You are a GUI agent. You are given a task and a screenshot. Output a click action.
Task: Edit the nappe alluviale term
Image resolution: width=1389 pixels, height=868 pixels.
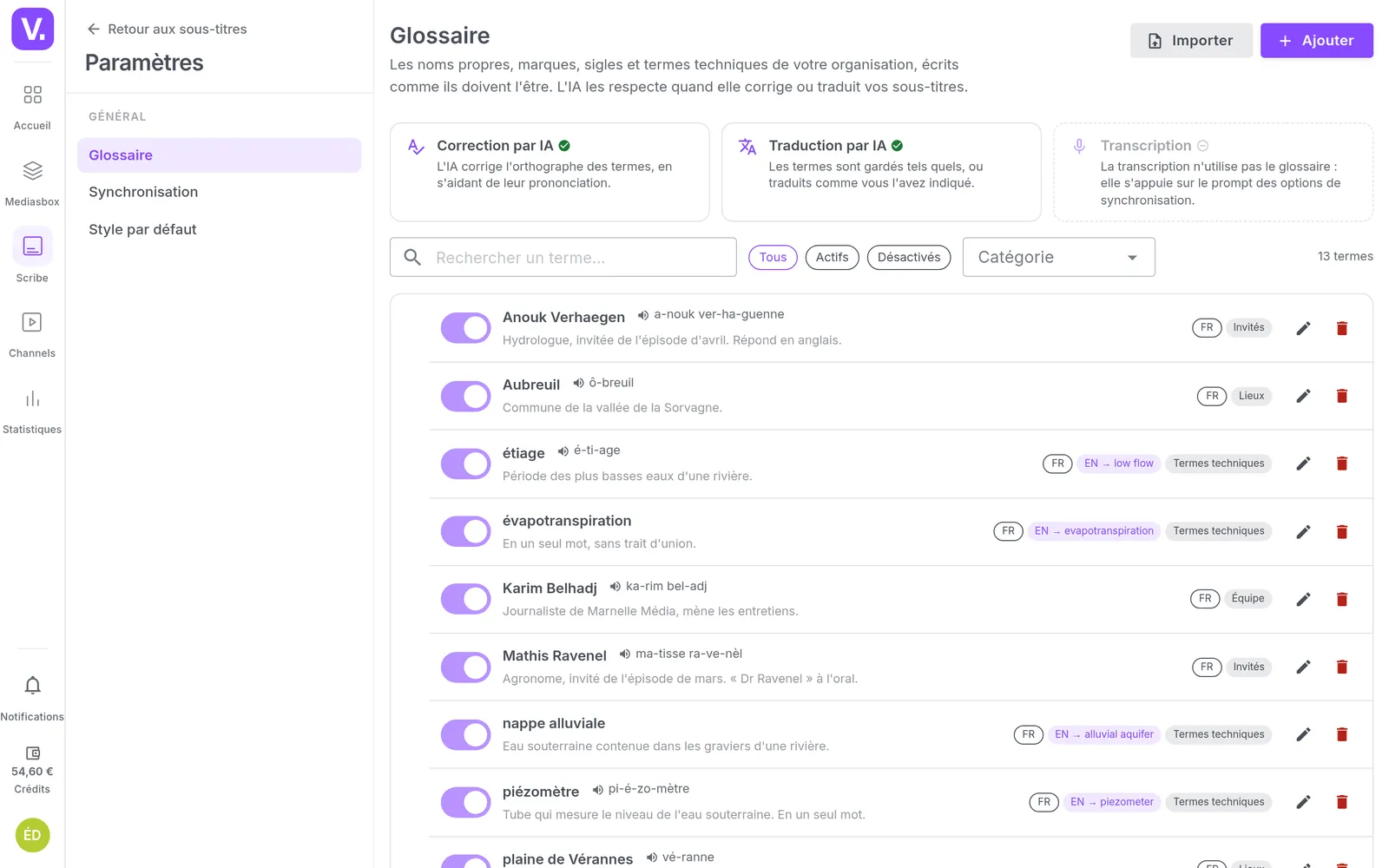click(x=1303, y=734)
